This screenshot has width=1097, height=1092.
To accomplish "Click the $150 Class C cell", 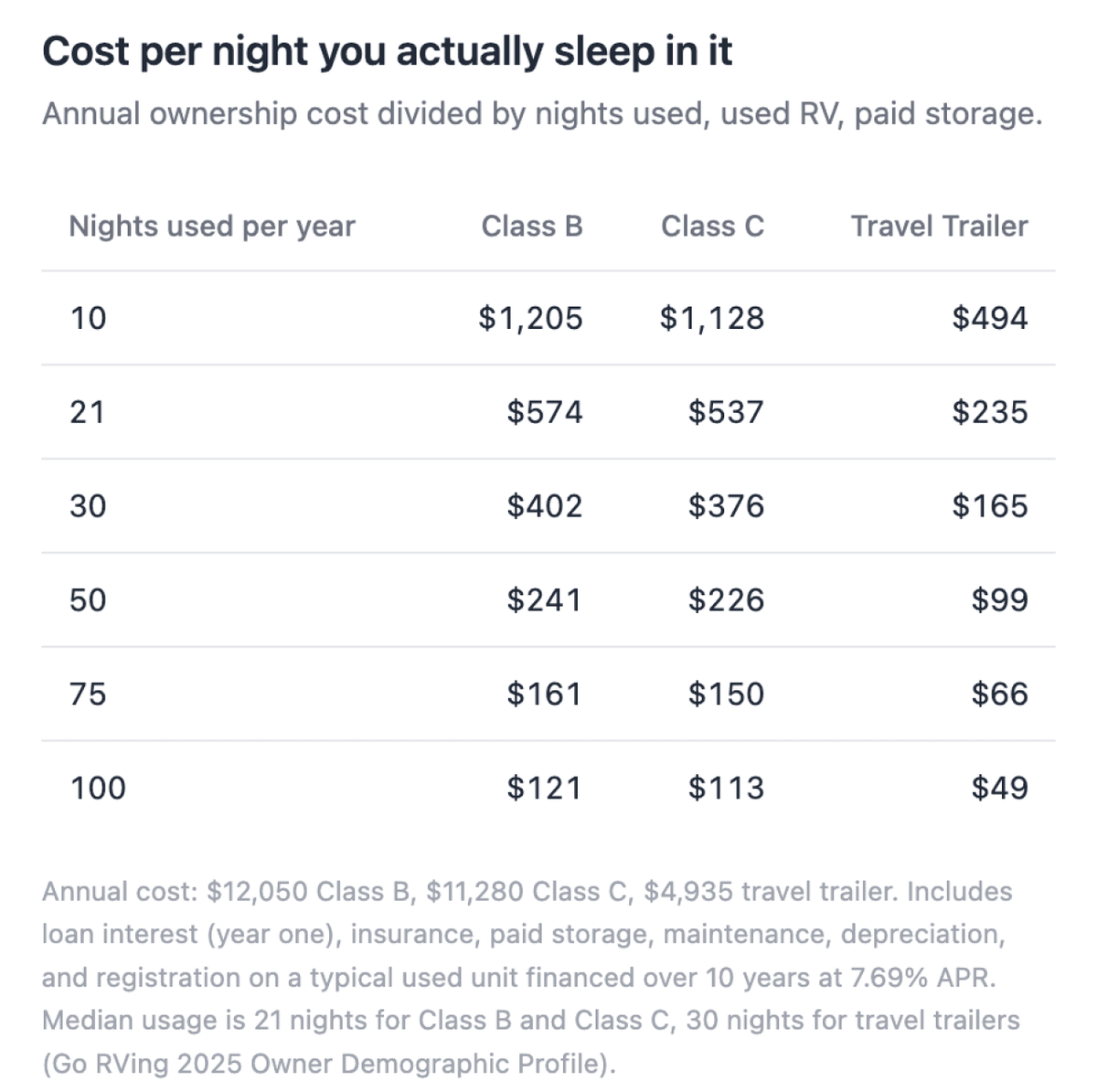I will tap(726, 694).
